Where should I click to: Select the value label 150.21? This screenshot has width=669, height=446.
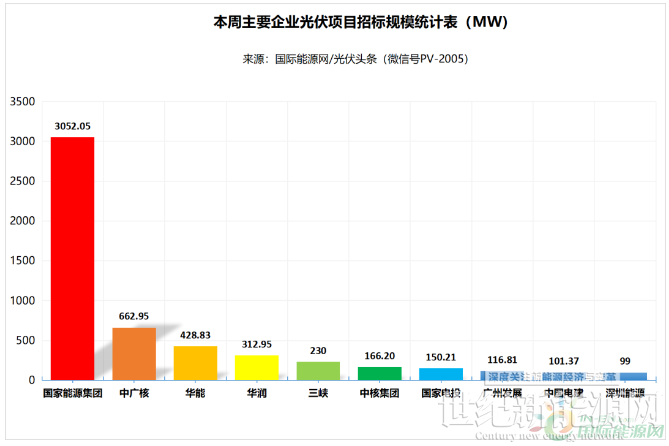coord(441,357)
